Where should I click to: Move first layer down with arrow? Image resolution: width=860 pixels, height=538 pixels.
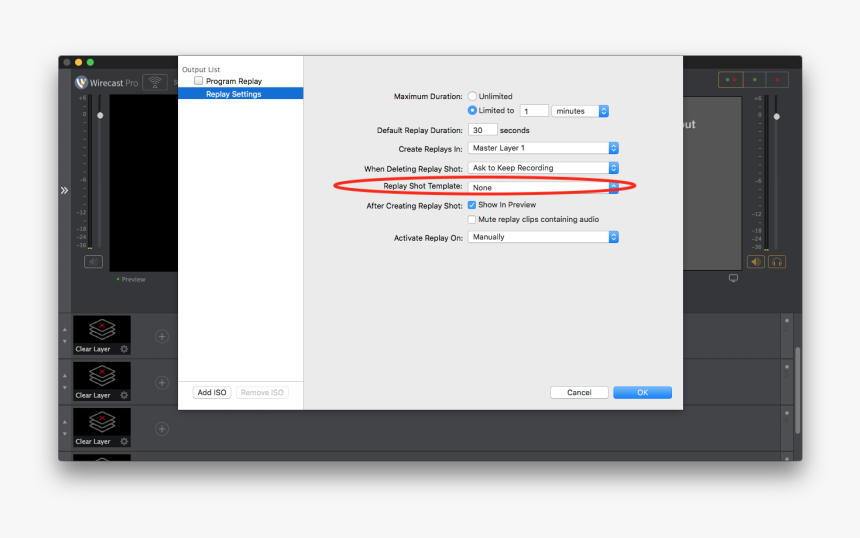pyautogui.click(x=65, y=341)
